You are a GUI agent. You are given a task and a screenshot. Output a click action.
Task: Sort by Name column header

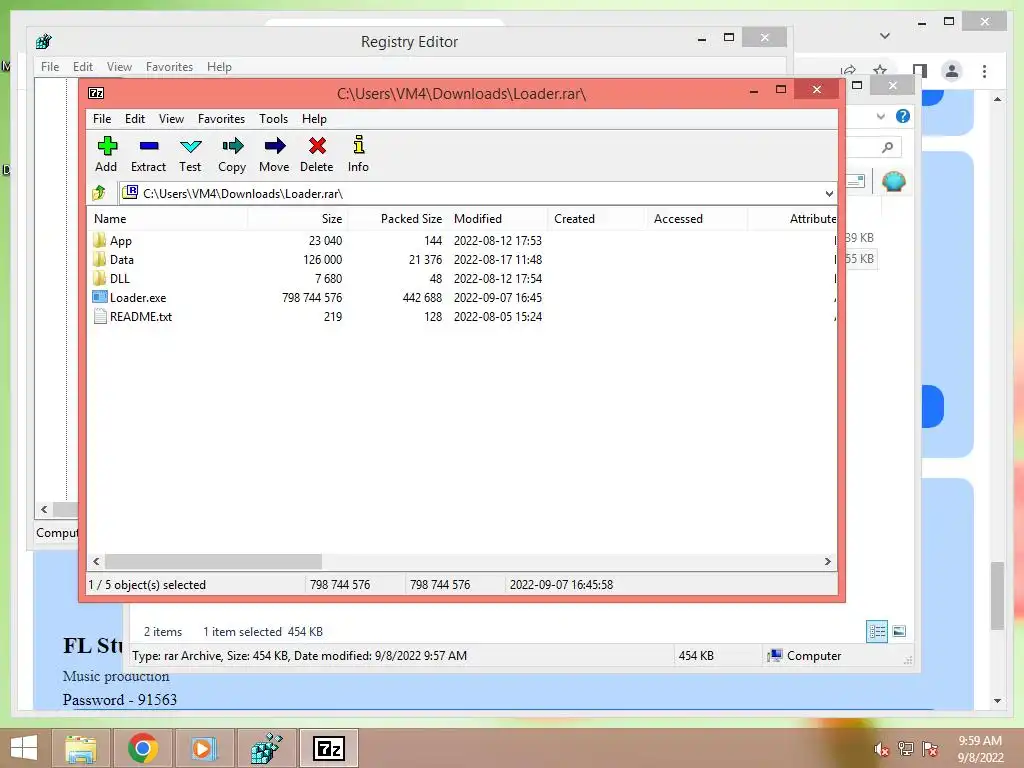click(168, 219)
